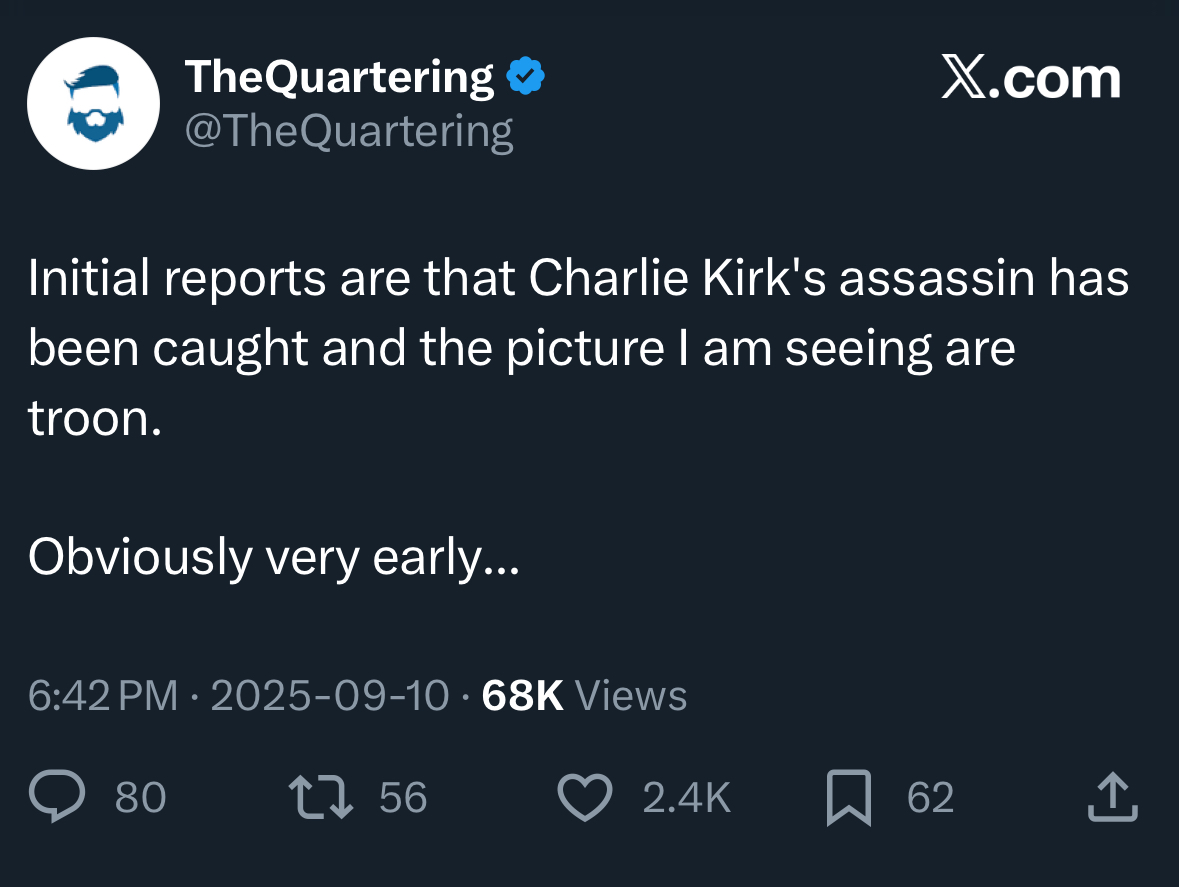The height and width of the screenshot is (887, 1179).
Task: Click the repost arrows icon
Action: (321, 798)
